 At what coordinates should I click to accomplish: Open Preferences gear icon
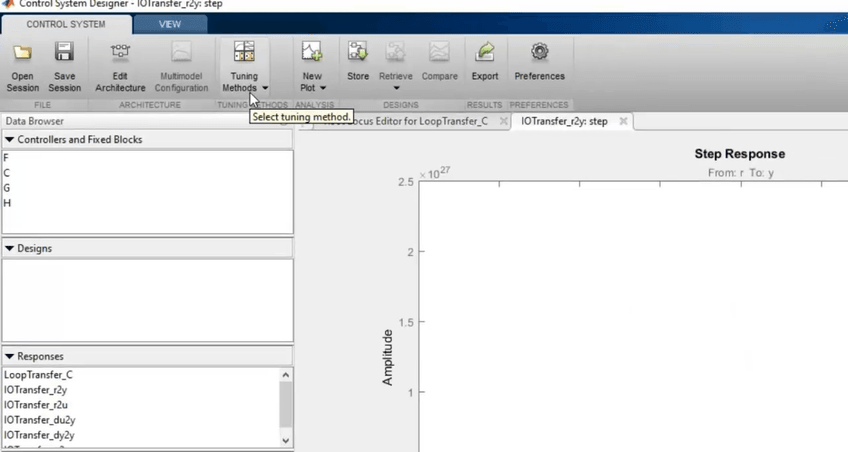click(539, 53)
